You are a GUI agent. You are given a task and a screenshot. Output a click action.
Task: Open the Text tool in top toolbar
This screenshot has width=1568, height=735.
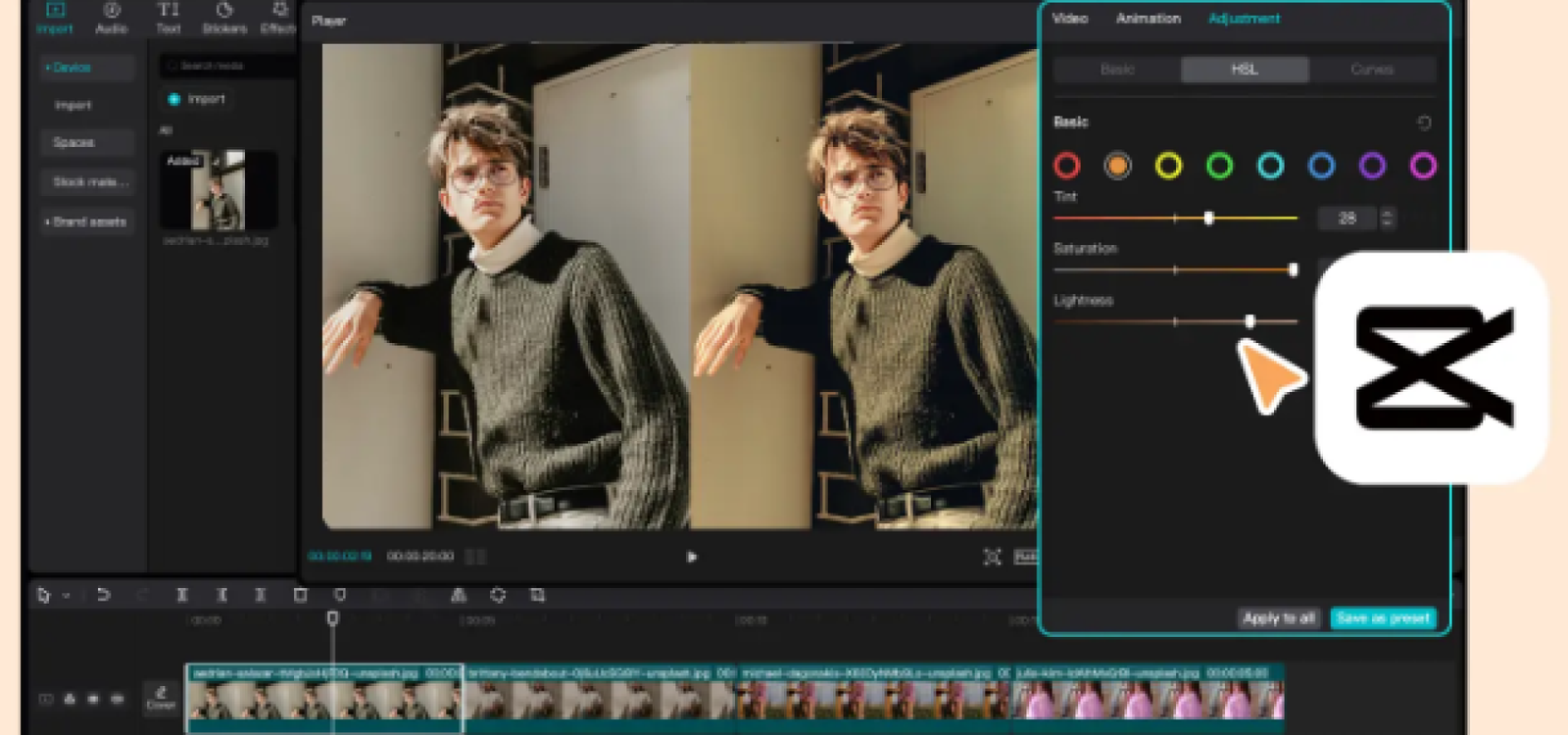(168, 18)
